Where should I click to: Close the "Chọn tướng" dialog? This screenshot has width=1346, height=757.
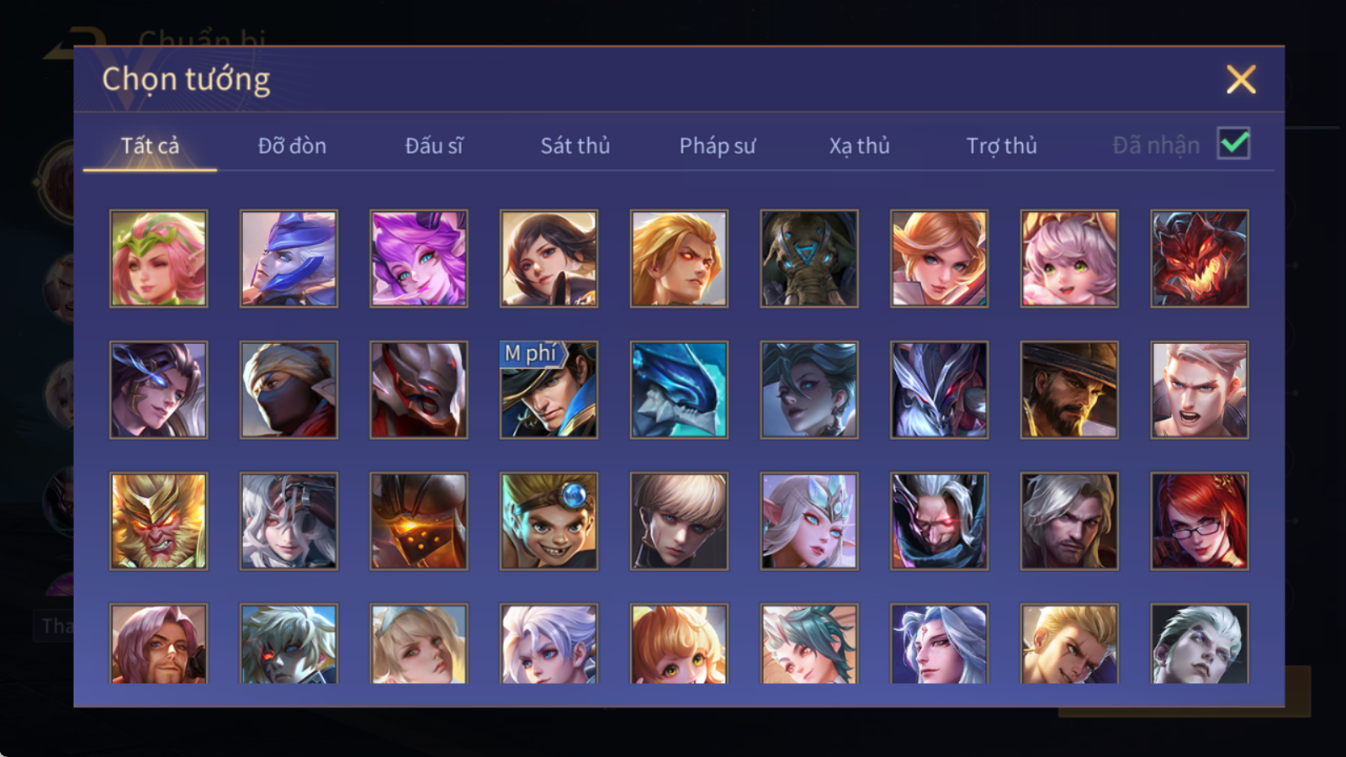1241,79
